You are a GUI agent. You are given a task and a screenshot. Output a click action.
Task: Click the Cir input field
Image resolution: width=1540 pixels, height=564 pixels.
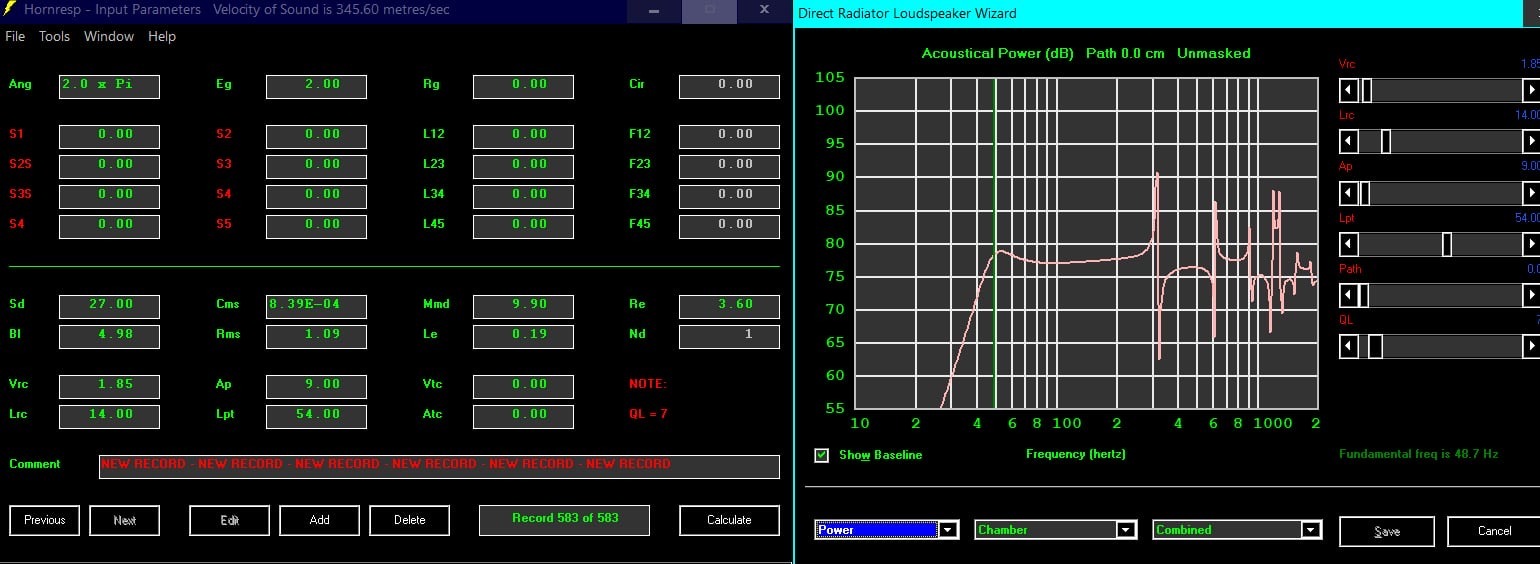click(729, 86)
